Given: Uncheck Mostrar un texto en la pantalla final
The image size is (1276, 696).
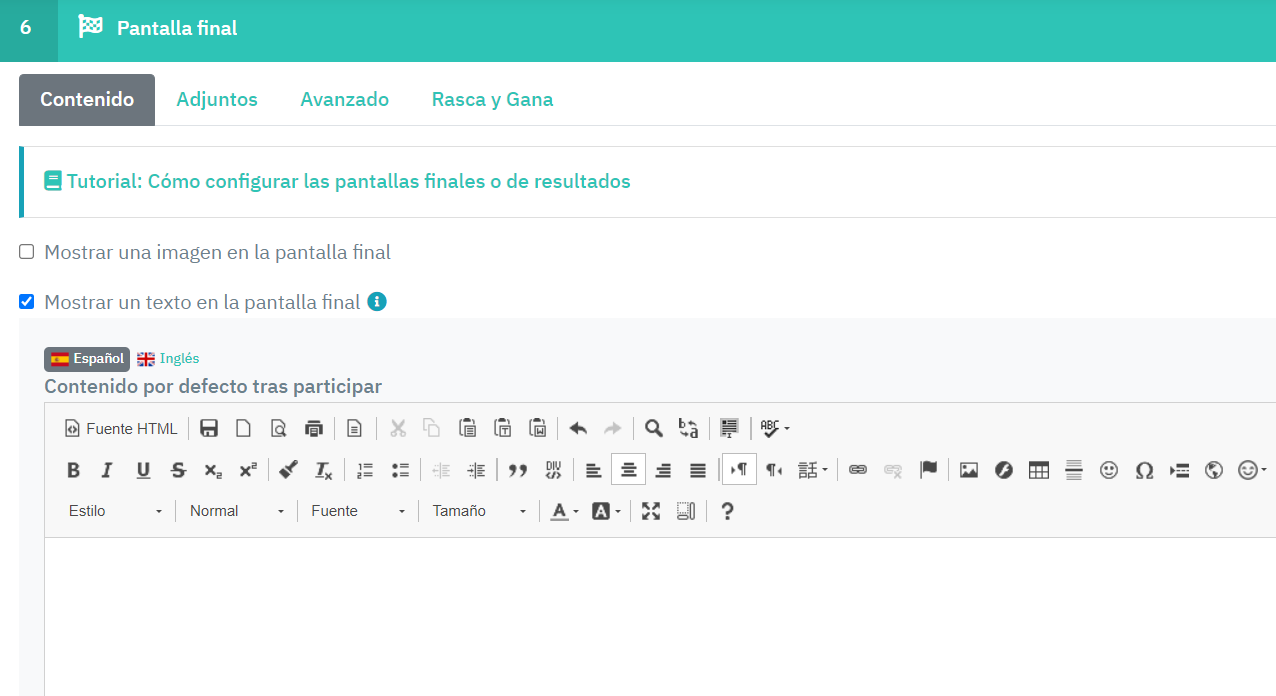Looking at the screenshot, I should [27, 302].
